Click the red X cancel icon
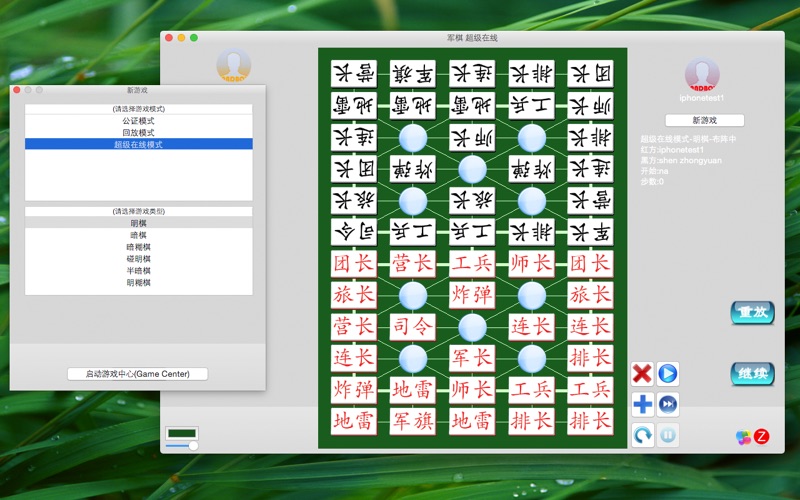 (x=642, y=373)
